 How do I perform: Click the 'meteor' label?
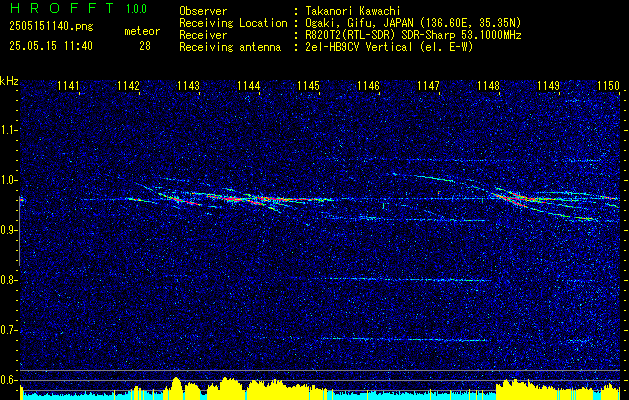[x=142, y=31]
